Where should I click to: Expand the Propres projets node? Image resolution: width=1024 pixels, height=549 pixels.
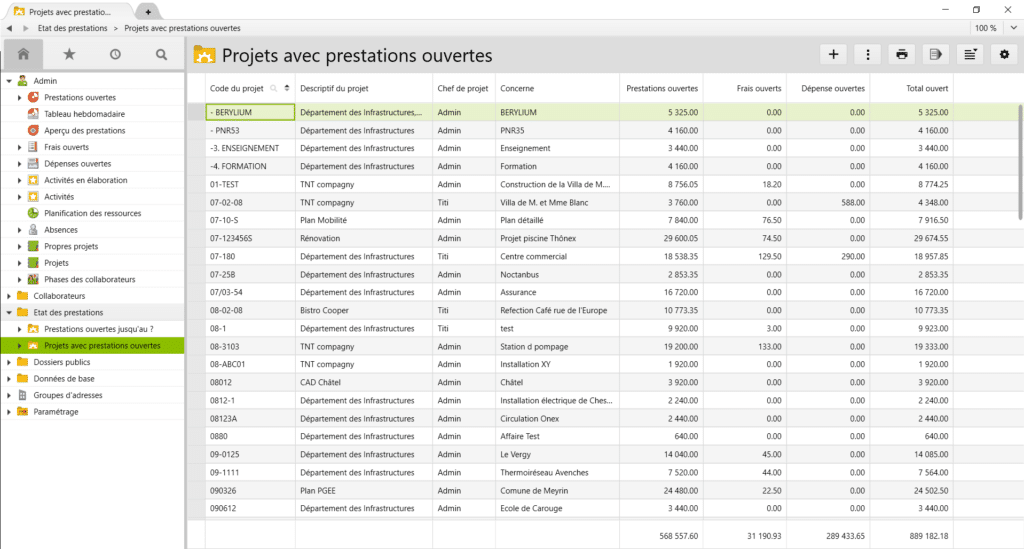(x=20, y=246)
